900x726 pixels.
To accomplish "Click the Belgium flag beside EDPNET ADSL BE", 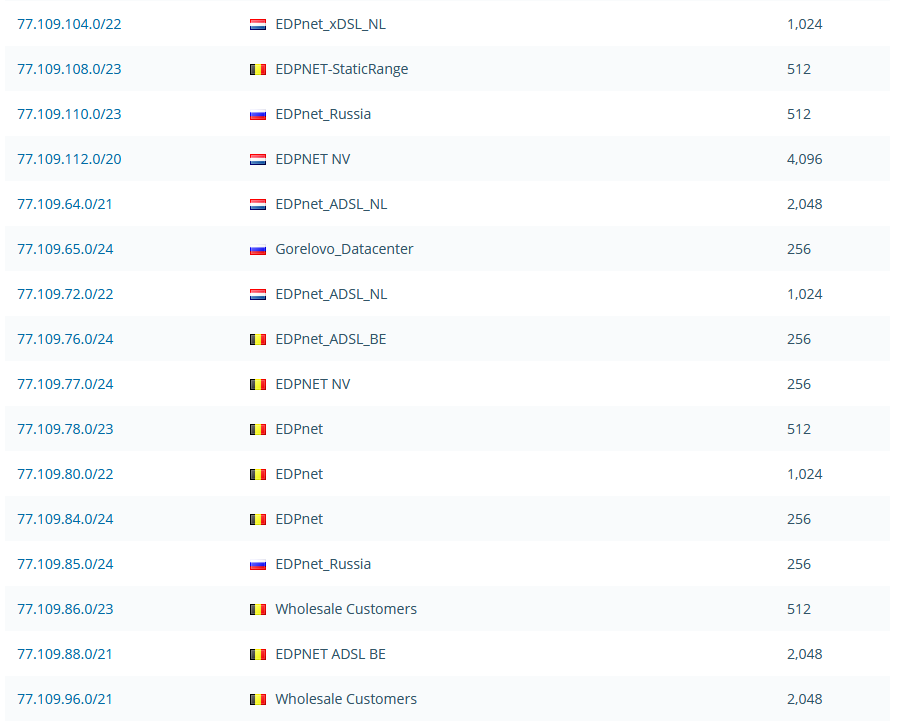I will 258,654.
